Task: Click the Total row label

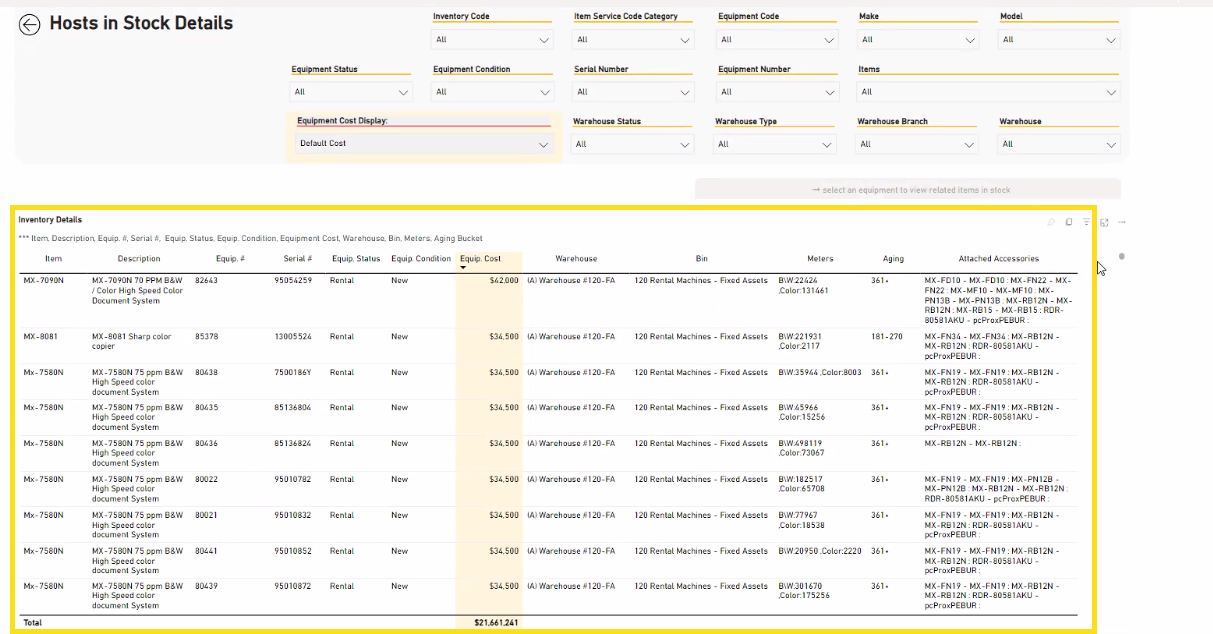Action: click(33, 623)
